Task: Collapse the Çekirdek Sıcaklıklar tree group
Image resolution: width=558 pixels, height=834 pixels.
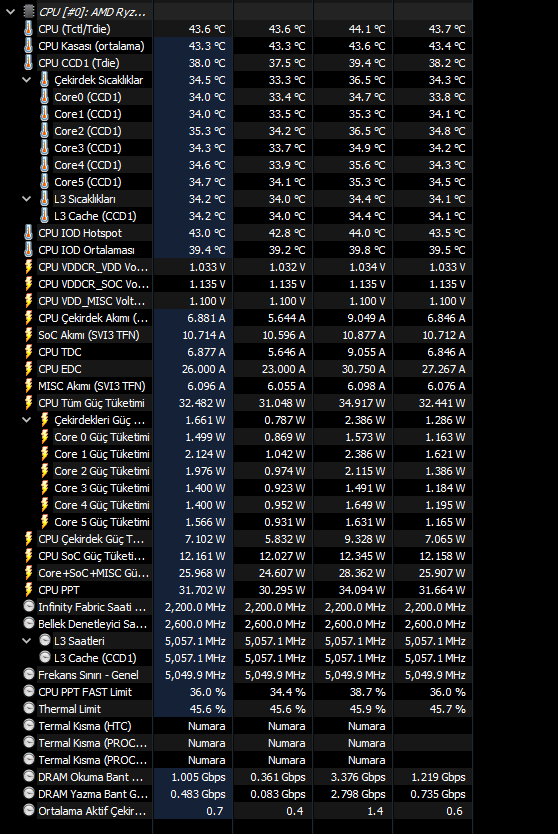Action: (27, 80)
